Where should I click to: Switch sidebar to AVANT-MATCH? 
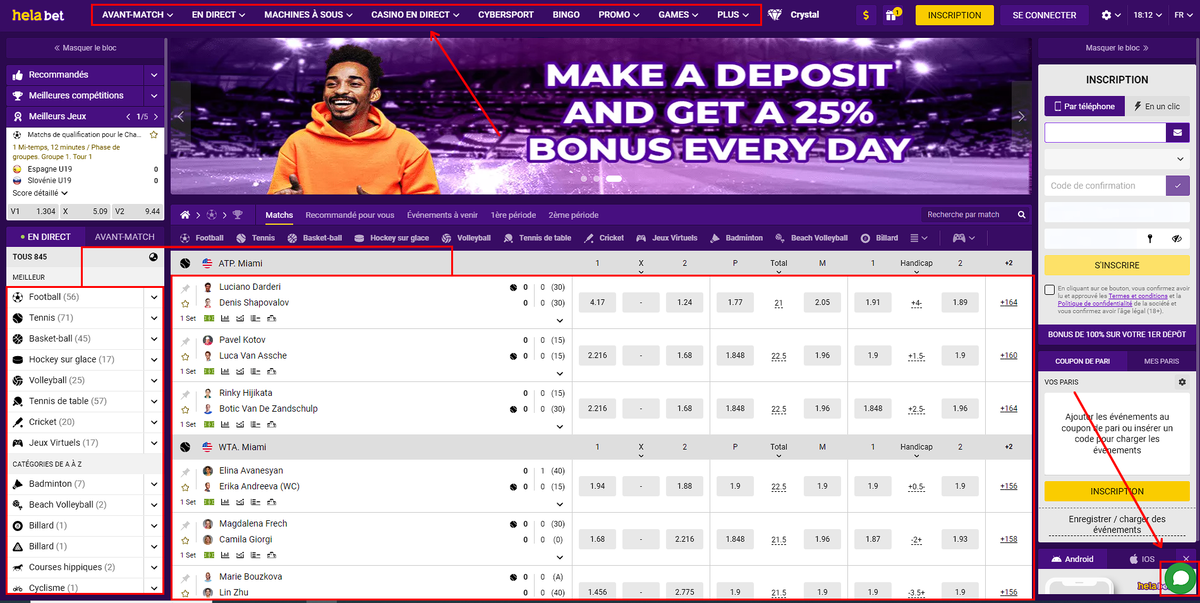click(124, 237)
